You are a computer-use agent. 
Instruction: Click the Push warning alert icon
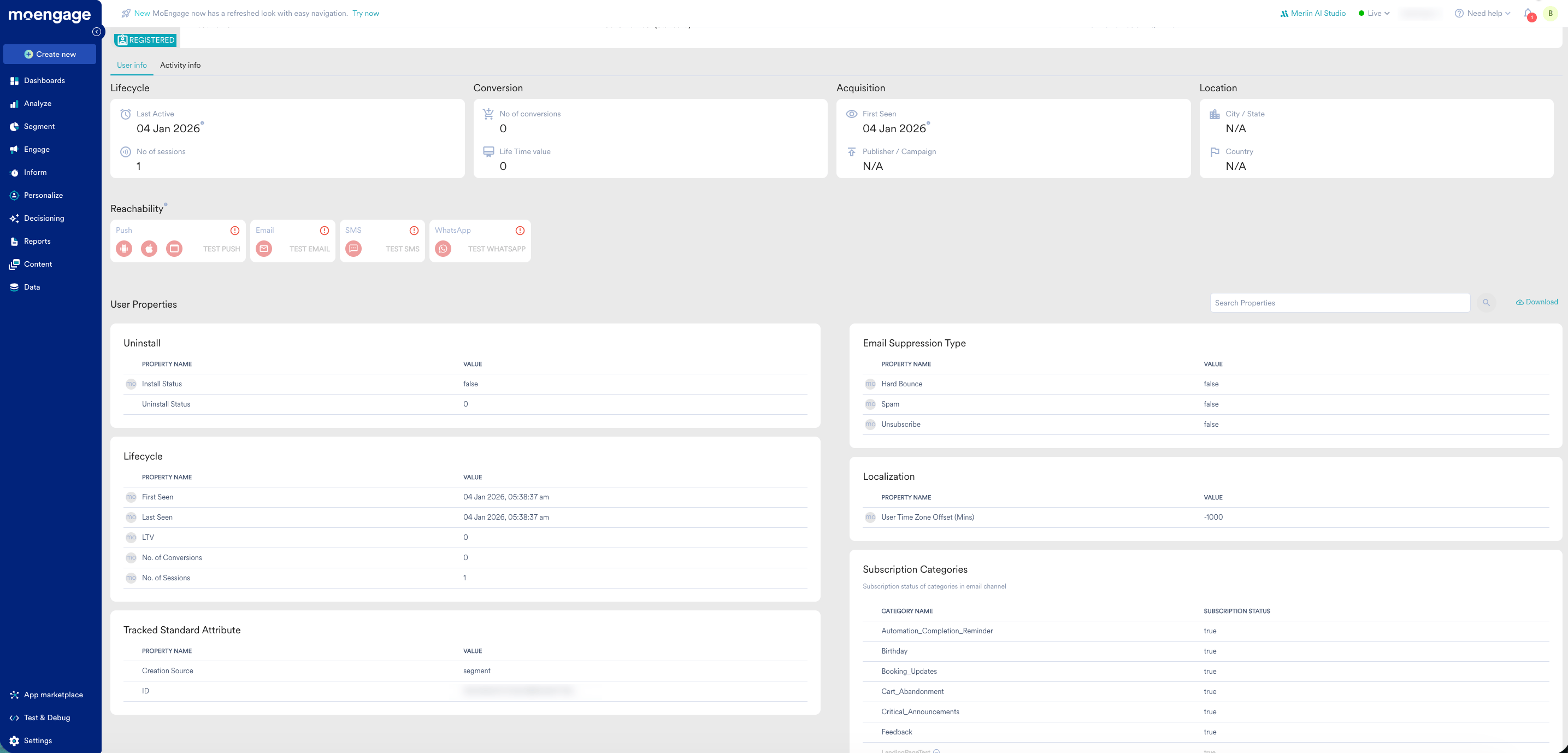point(235,231)
